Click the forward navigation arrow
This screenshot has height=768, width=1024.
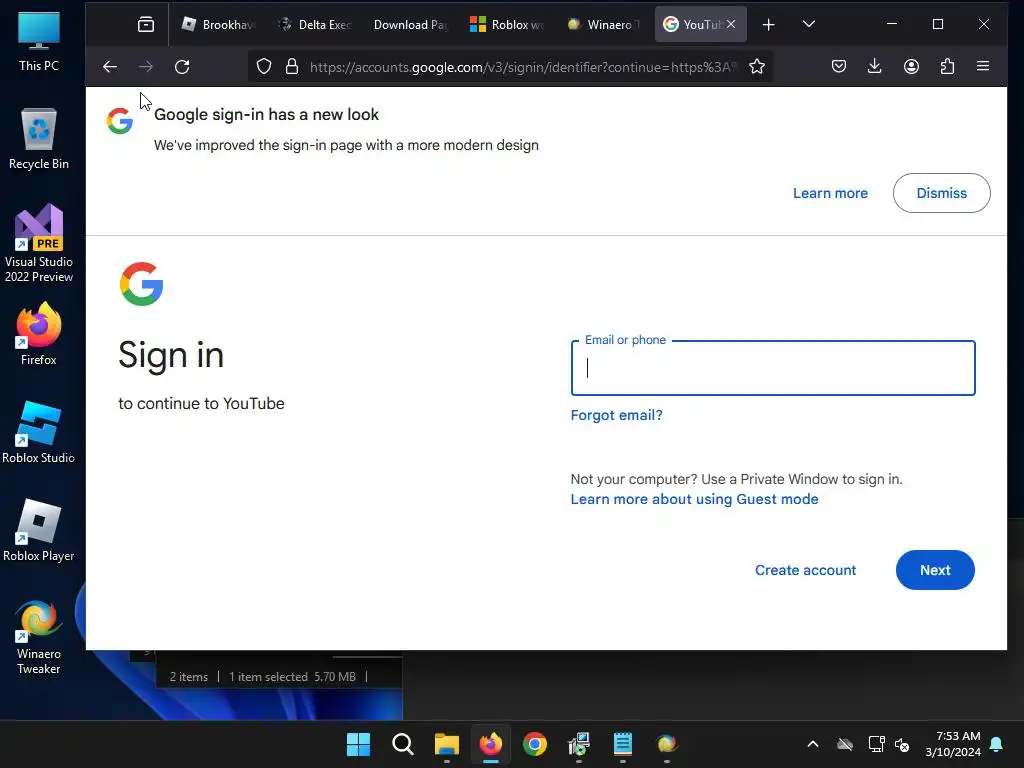(x=146, y=67)
